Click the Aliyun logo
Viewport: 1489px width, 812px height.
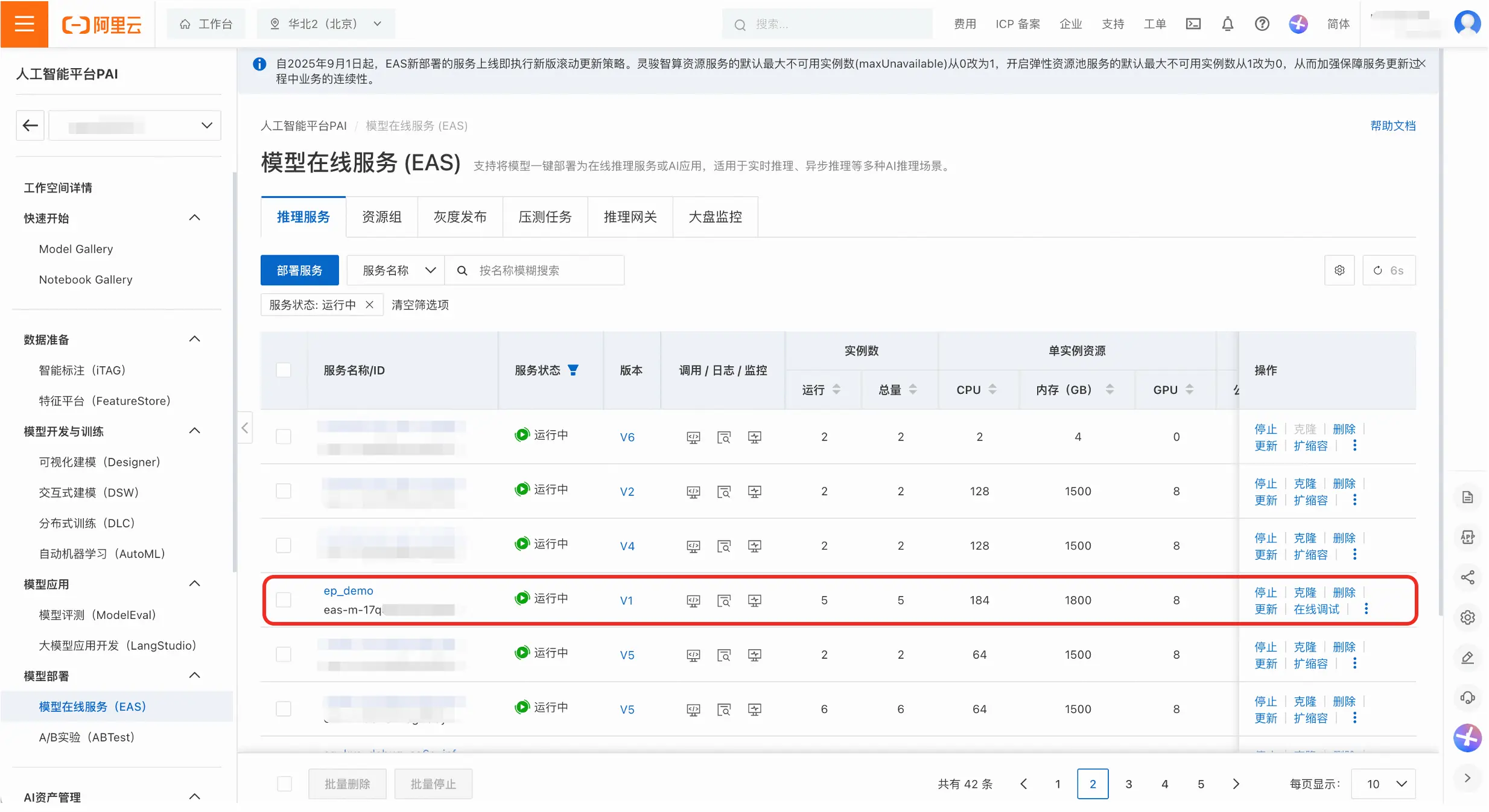101,24
